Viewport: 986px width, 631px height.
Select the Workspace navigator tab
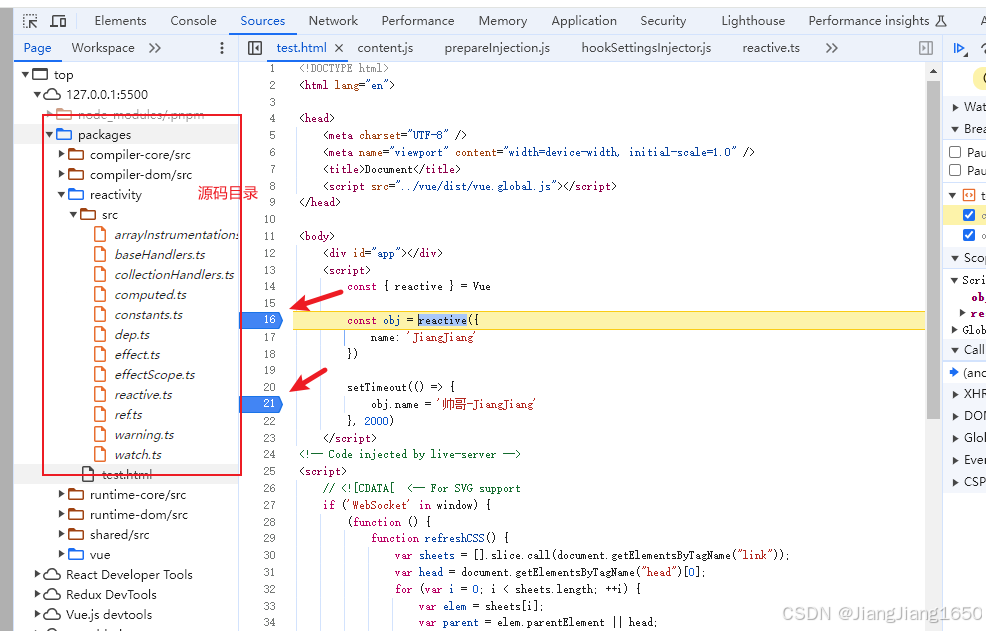102,48
